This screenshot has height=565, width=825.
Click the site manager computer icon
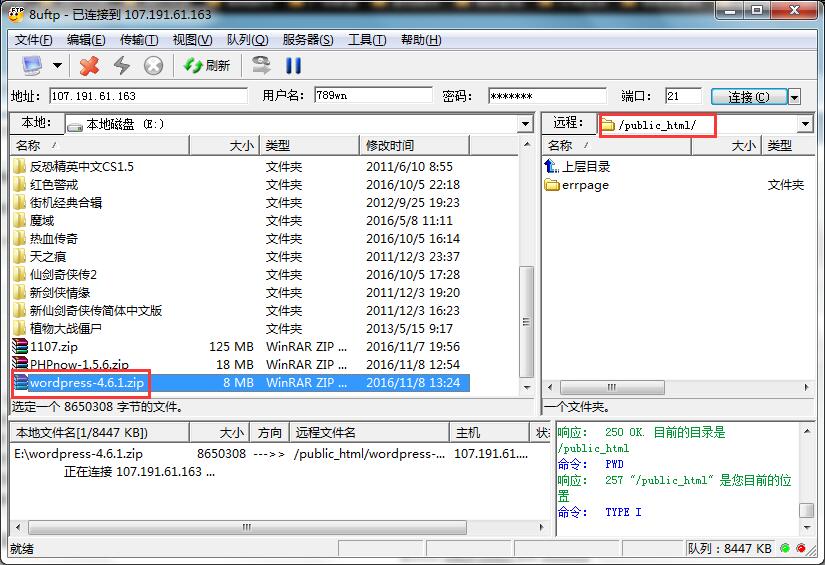tap(33, 66)
